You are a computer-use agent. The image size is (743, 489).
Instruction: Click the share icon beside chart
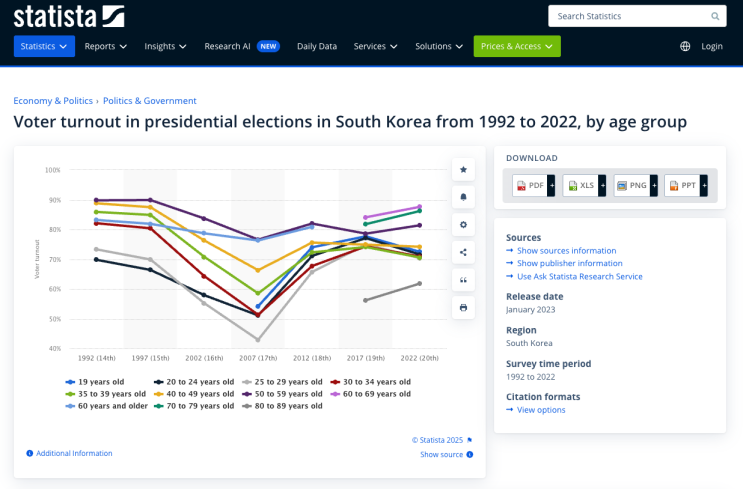click(463, 252)
